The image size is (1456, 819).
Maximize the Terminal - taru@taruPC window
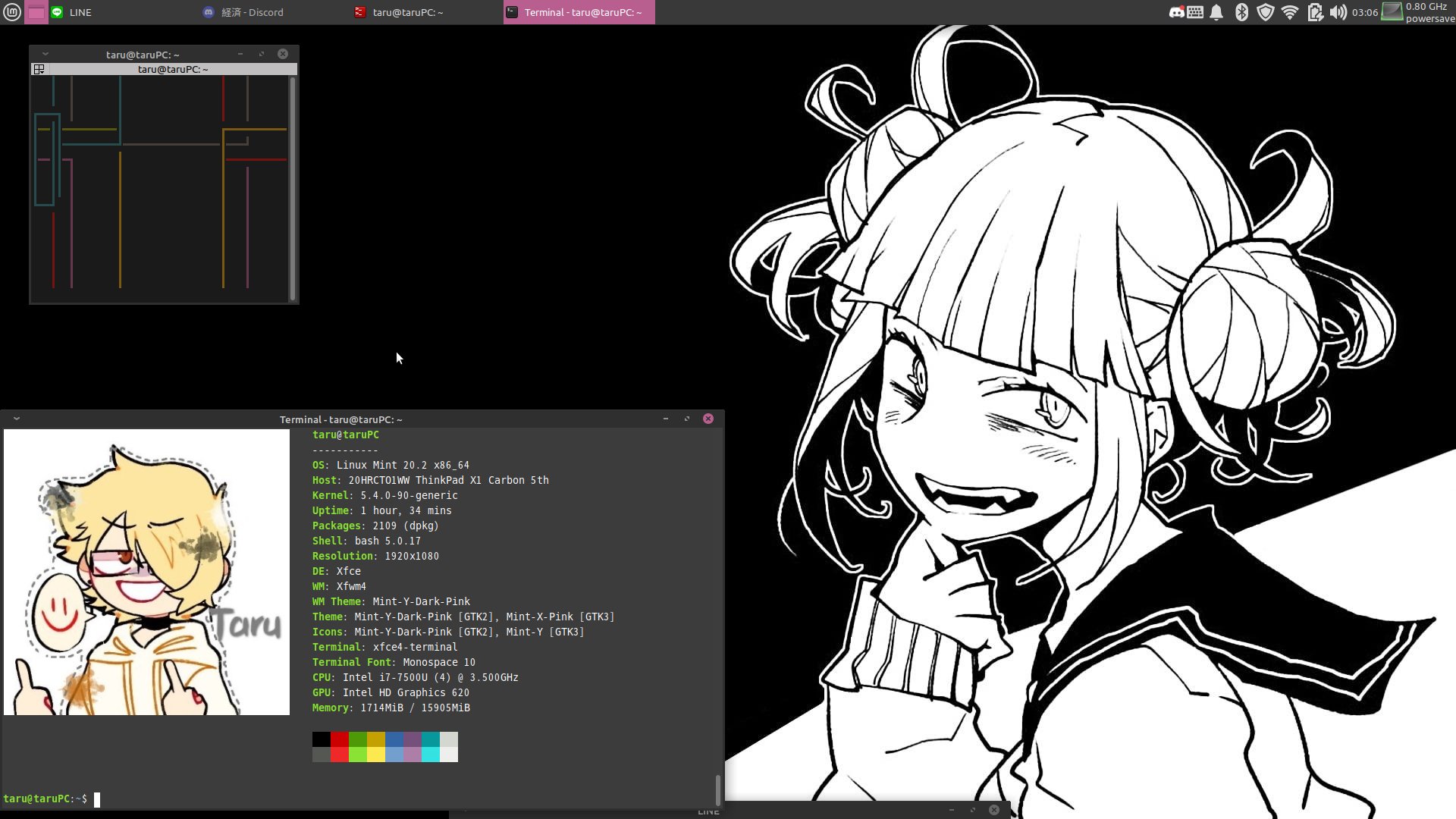click(687, 419)
